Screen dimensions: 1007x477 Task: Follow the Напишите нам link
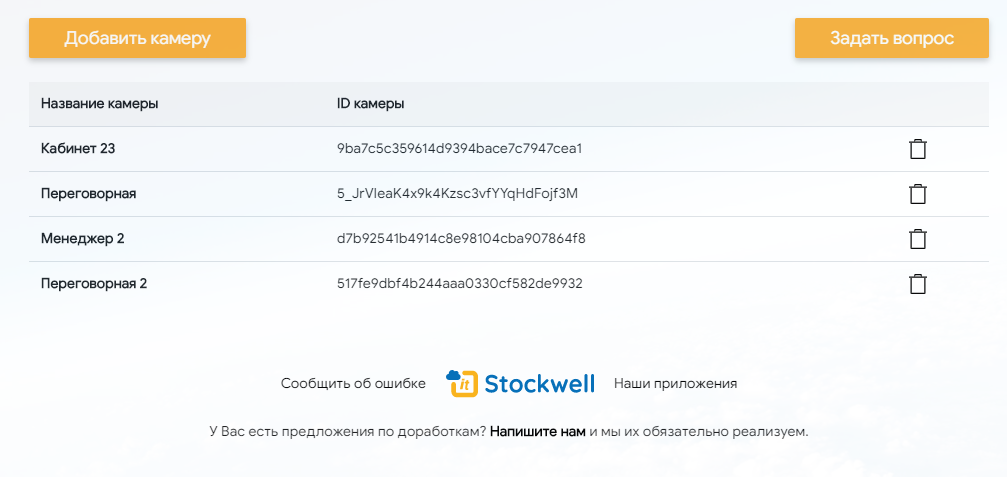pyautogui.click(x=537, y=432)
